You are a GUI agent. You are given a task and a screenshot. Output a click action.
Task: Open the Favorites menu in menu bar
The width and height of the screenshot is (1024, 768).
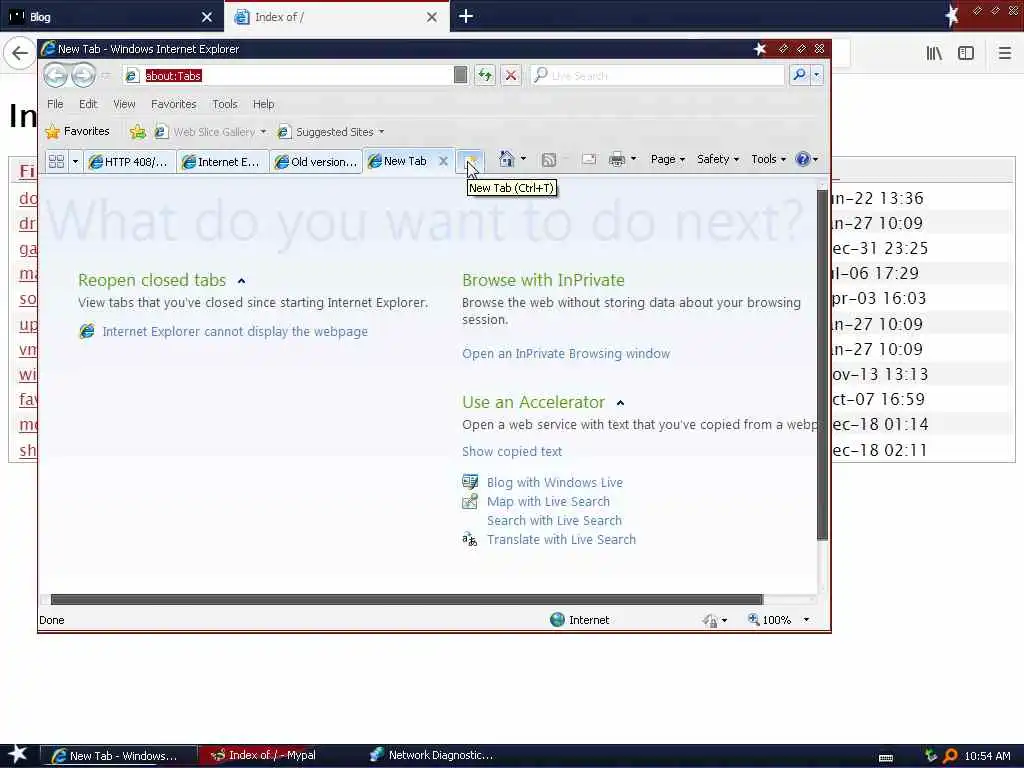coord(173,104)
